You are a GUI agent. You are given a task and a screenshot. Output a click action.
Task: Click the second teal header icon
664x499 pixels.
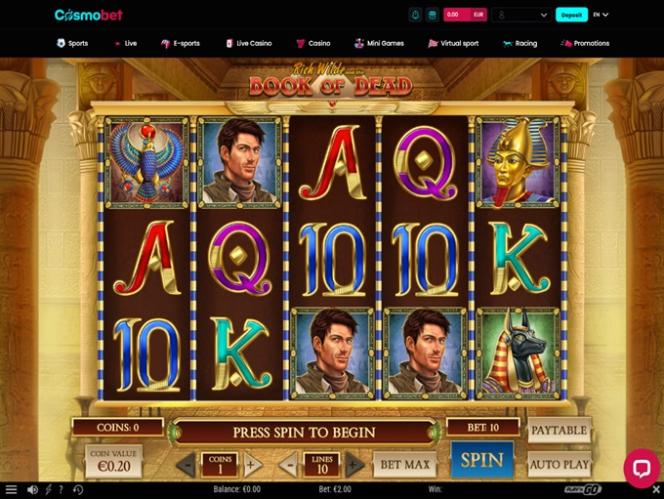click(432, 15)
